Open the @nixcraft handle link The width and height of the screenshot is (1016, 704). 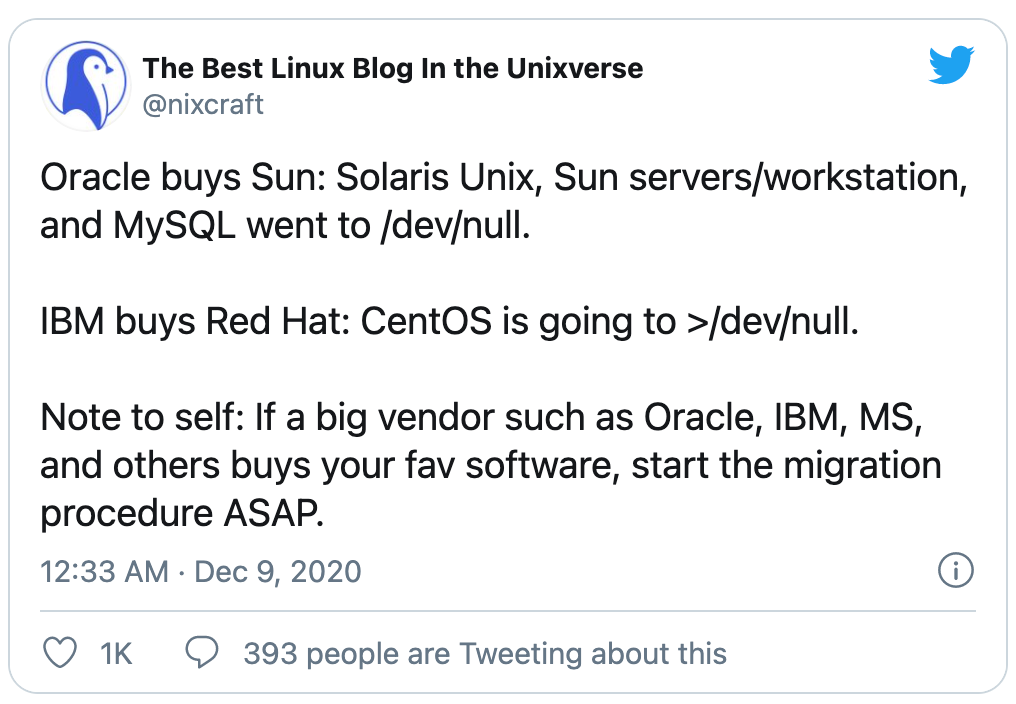click(203, 104)
